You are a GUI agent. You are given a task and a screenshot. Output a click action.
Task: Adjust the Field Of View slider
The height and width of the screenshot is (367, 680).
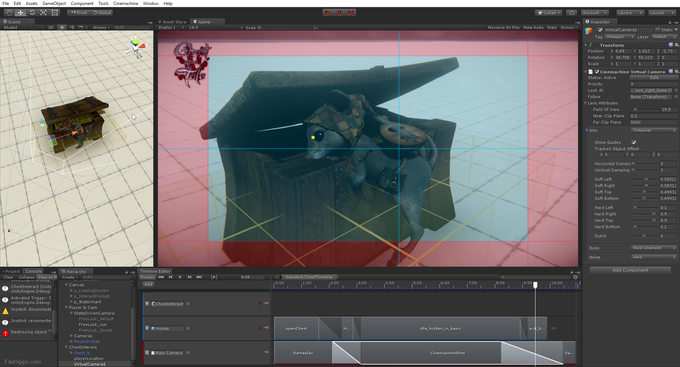coord(644,110)
